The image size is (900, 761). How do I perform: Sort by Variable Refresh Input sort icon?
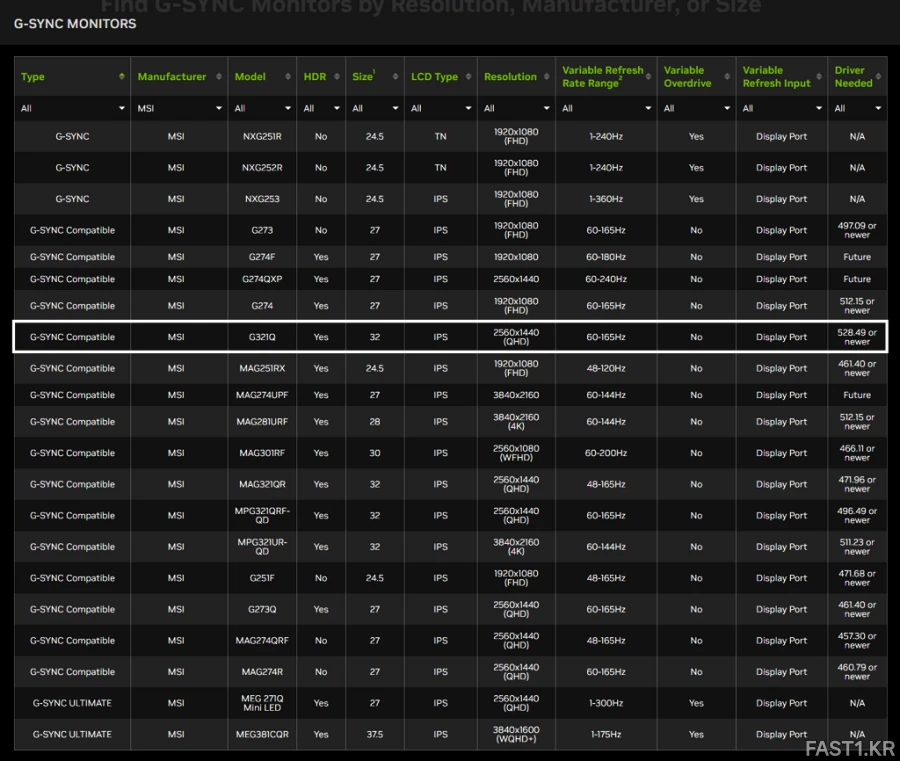pyautogui.click(x=819, y=76)
